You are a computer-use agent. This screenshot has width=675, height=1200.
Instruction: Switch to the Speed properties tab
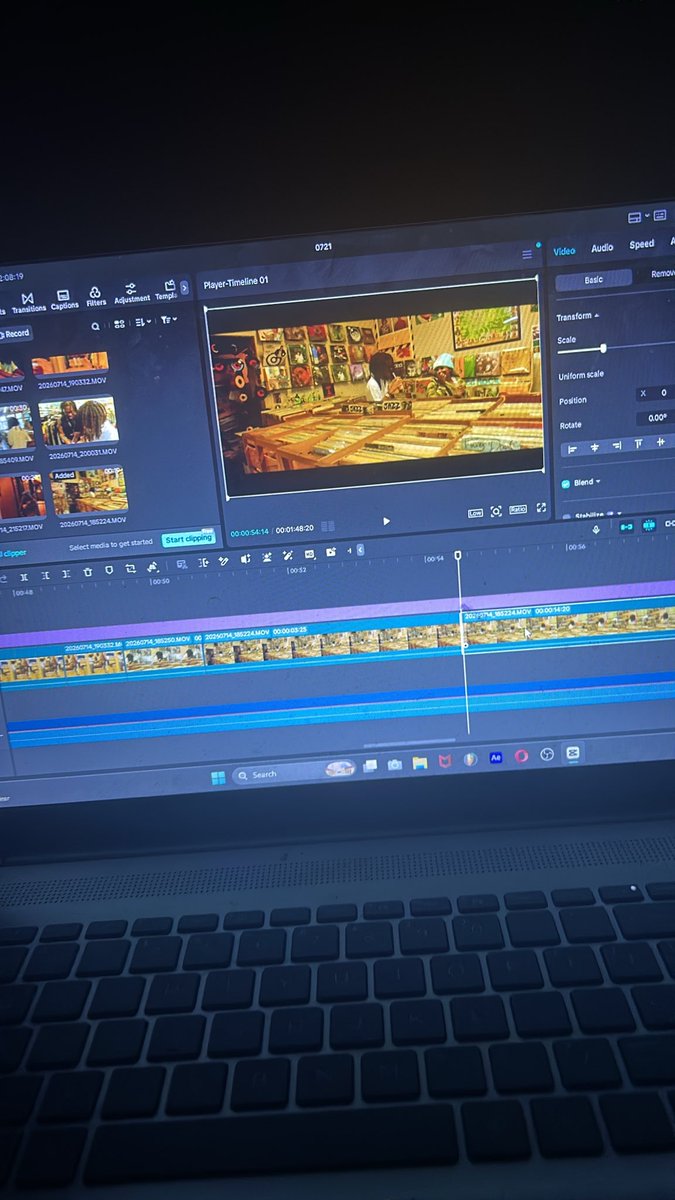click(x=641, y=244)
